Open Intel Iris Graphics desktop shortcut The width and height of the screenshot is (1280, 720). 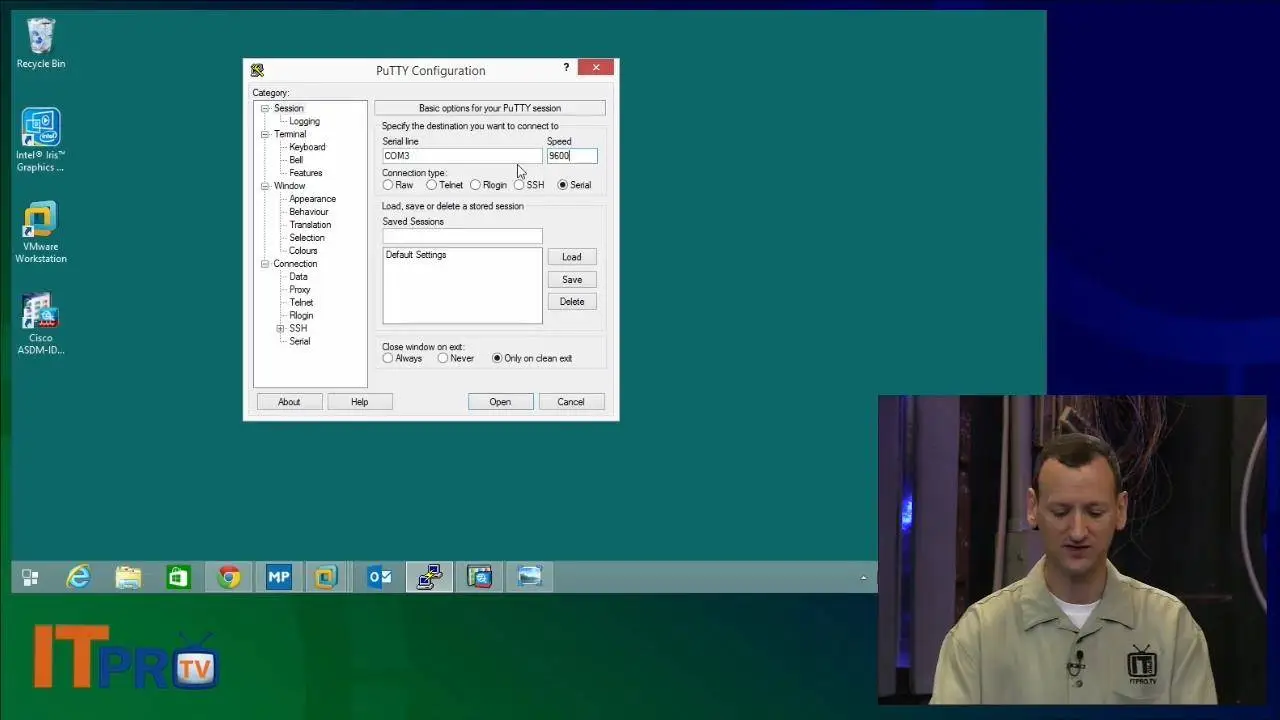point(41,140)
